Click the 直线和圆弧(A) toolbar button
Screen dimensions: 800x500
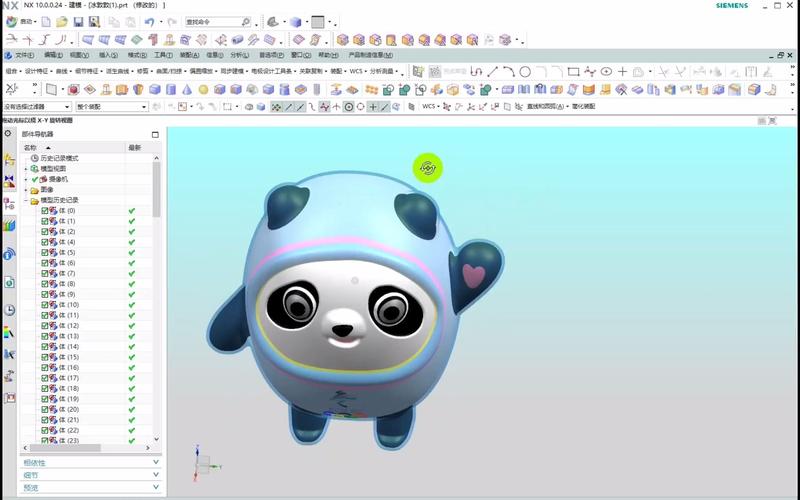click(546, 107)
